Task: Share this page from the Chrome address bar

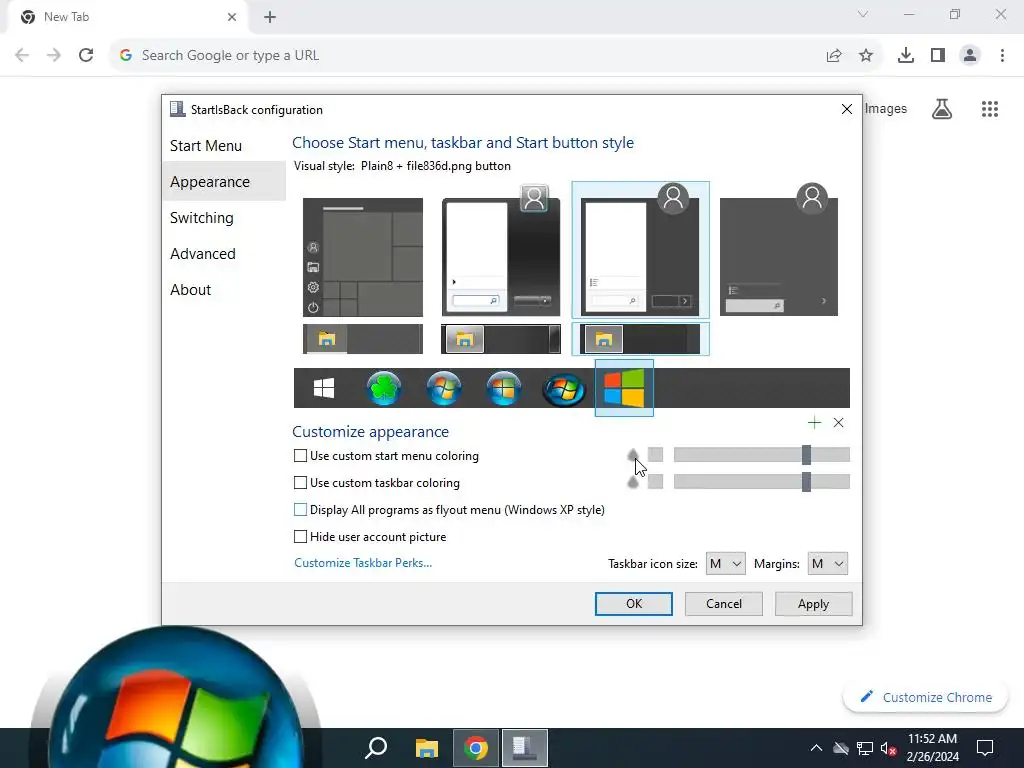Action: pyautogui.click(x=834, y=56)
